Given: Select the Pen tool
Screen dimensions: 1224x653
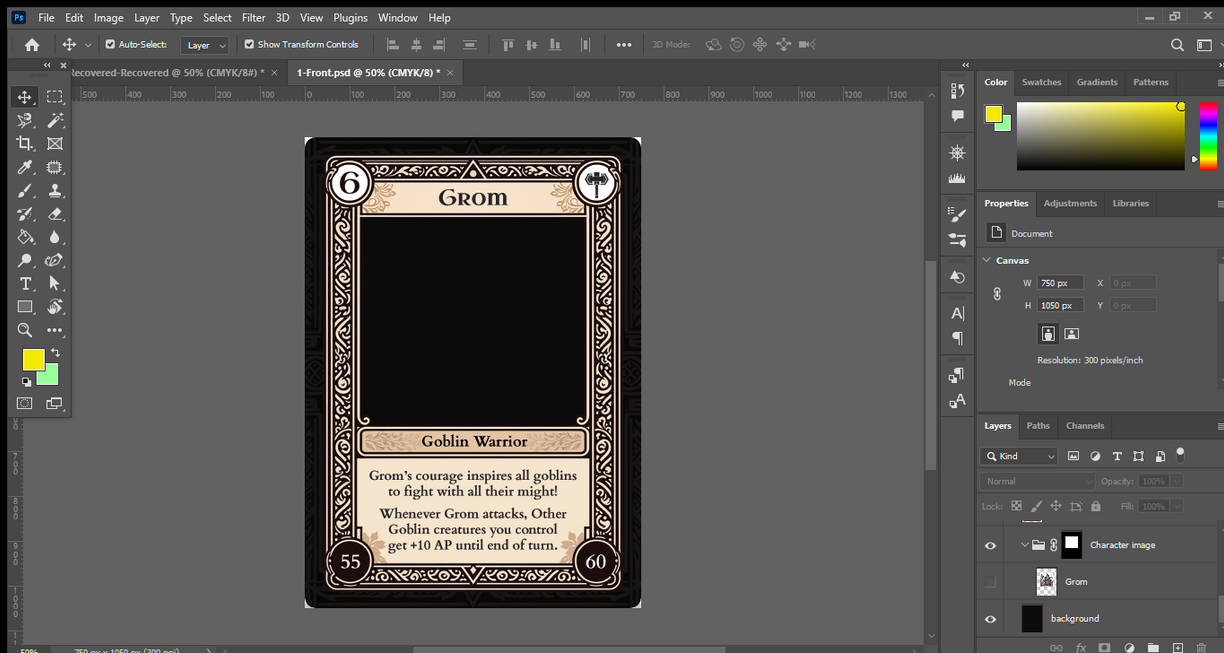Looking at the screenshot, I should coord(55,260).
